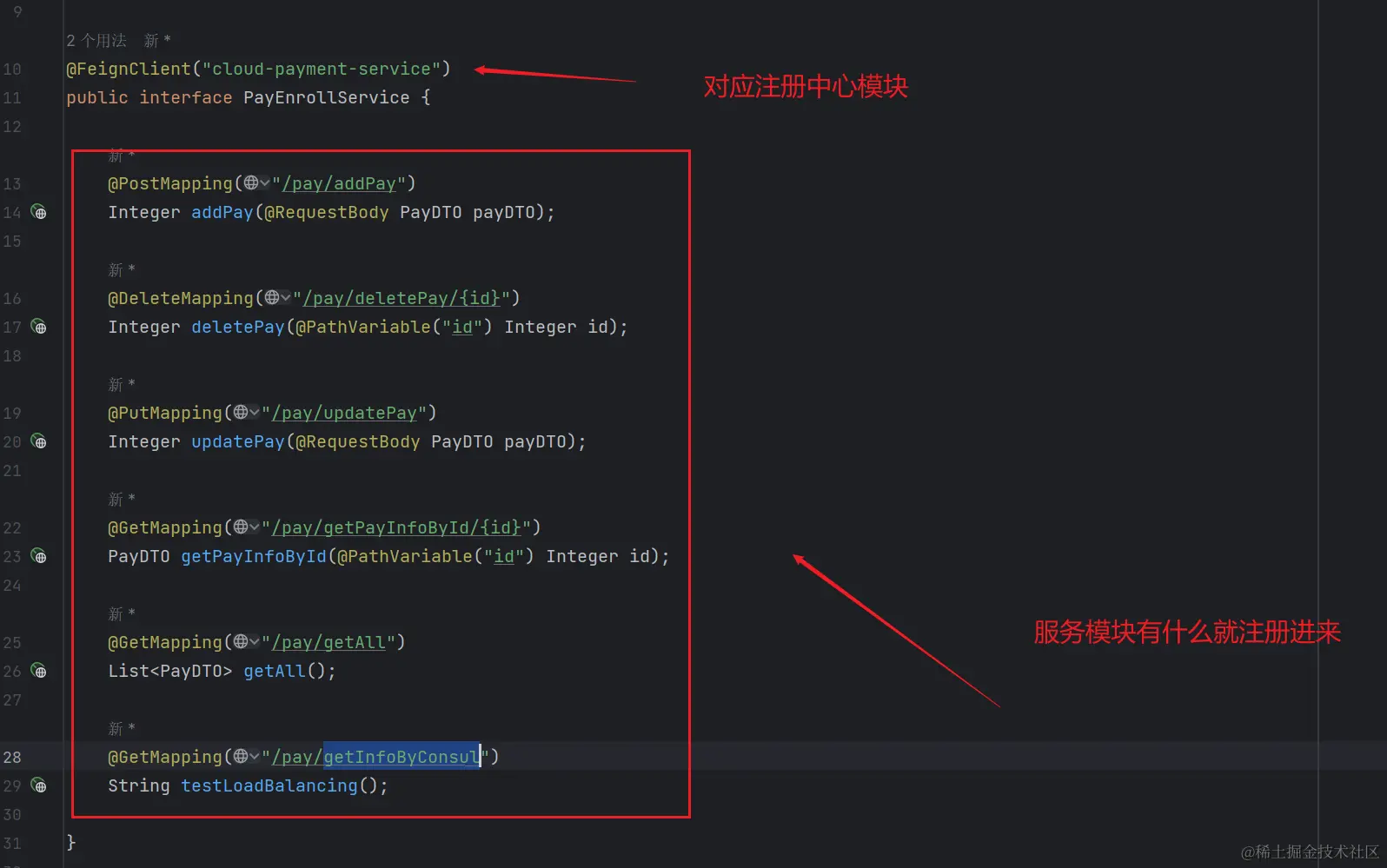The width and height of the screenshot is (1387, 868).
Task: Click the "cloud-payment-service" string
Action: click(x=322, y=69)
